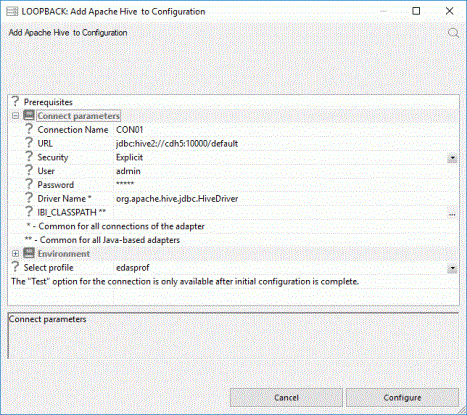The height and width of the screenshot is (415, 467).
Task: Click the User field containing admin
Action: pos(285,171)
